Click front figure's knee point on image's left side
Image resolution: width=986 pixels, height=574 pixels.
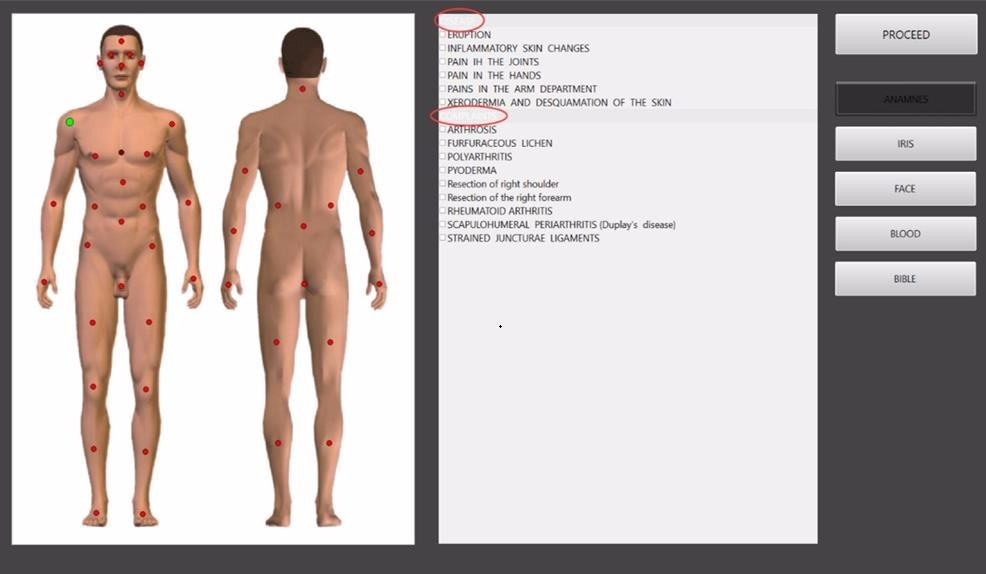[x=93, y=387]
